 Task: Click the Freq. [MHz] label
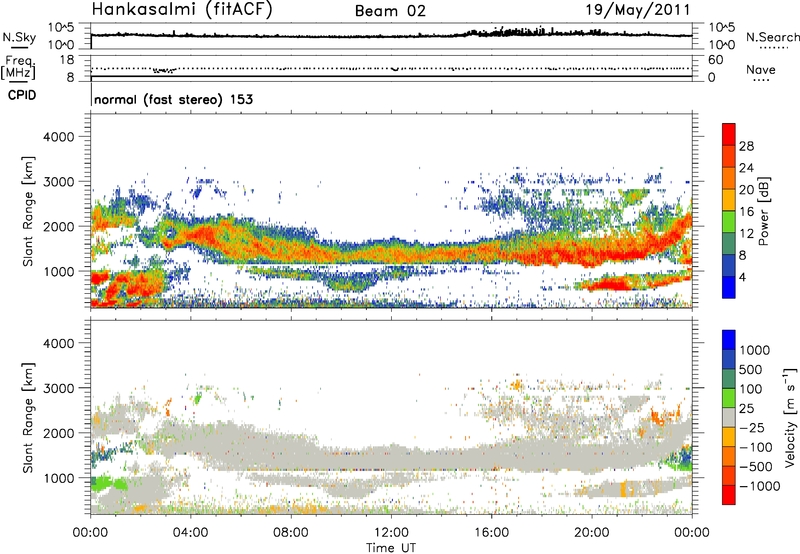pyautogui.click(x=18, y=67)
